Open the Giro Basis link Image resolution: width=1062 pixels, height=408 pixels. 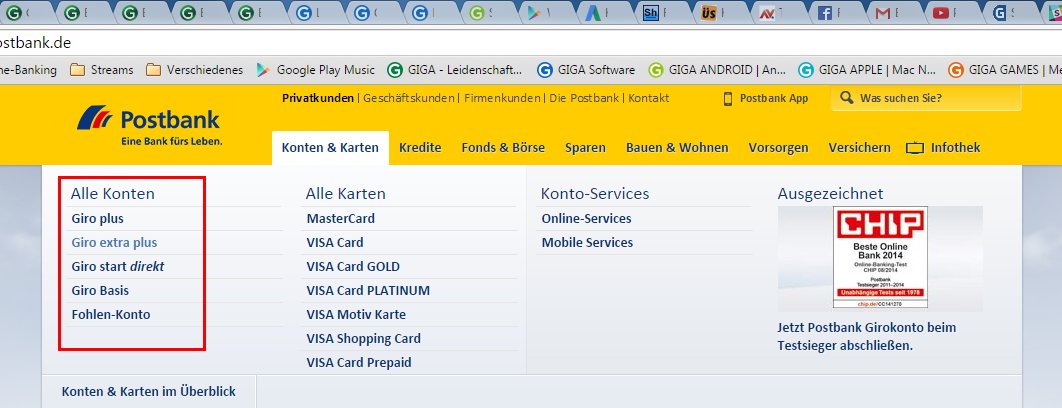(100, 291)
